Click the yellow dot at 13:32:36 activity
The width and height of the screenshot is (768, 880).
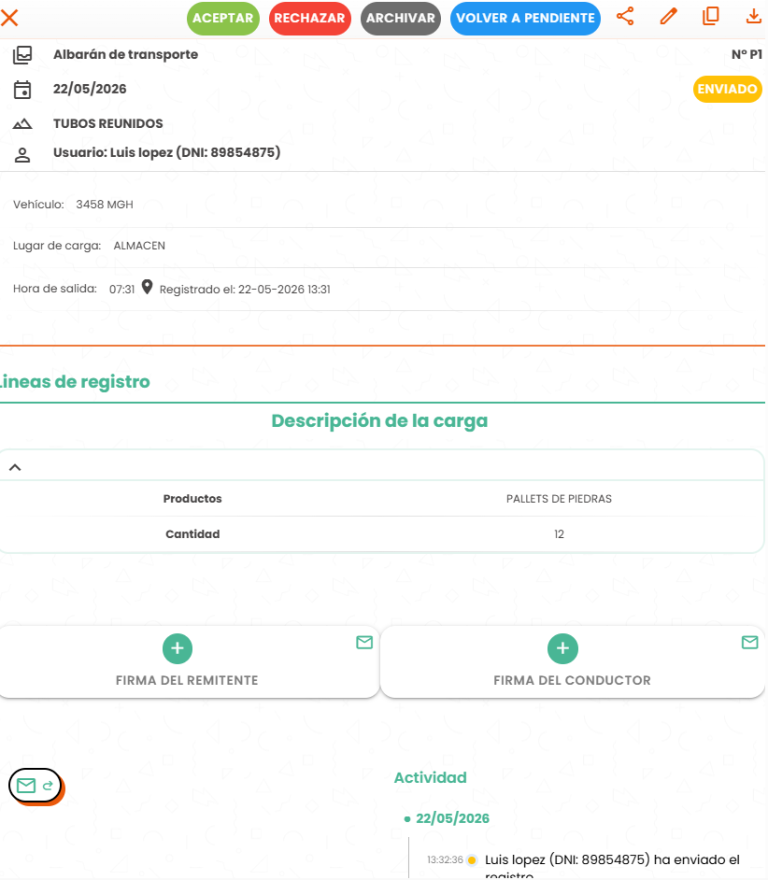(x=472, y=860)
